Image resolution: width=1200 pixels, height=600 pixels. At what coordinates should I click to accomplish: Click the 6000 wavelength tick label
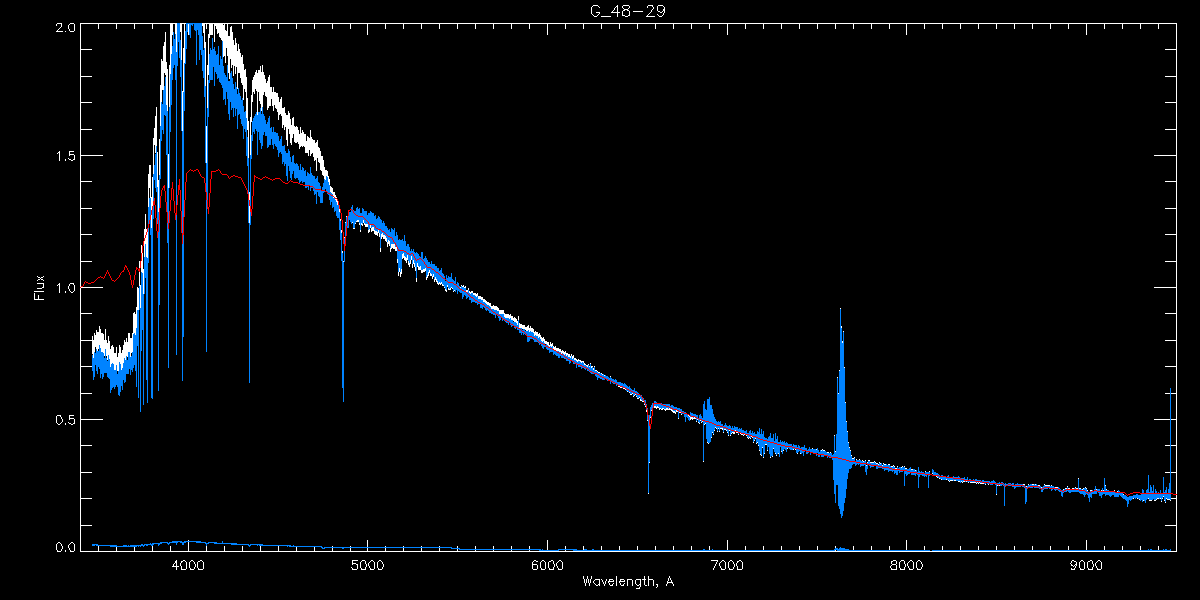(x=547, y=564)
